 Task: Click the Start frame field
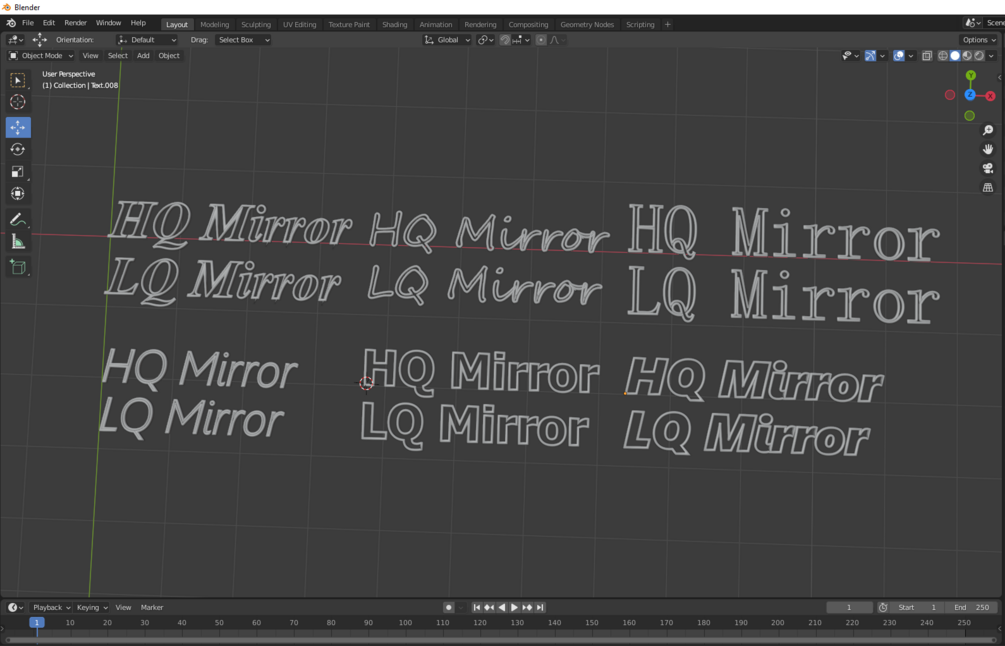[917, 608]
